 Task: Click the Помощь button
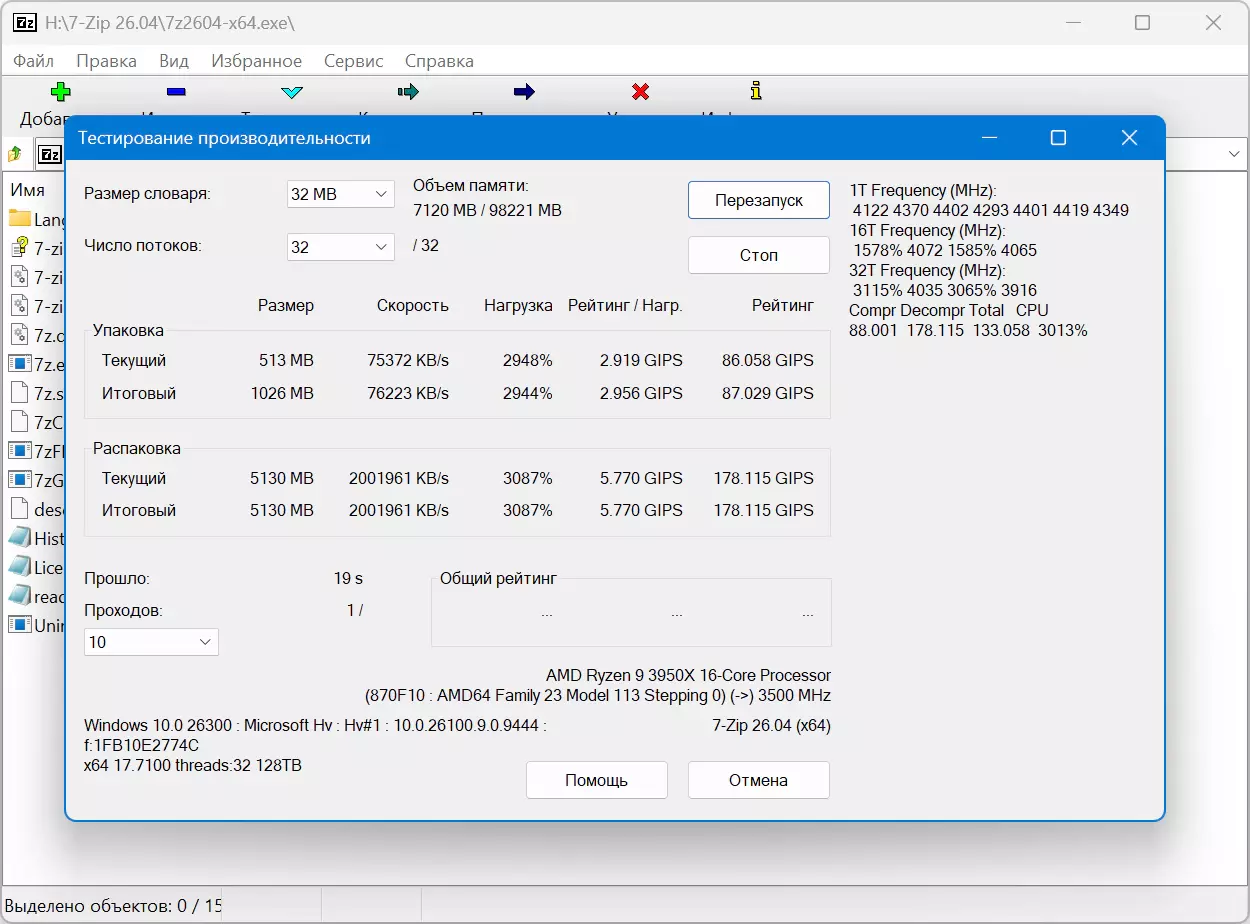pyautogui.click(x=597, y=780)
